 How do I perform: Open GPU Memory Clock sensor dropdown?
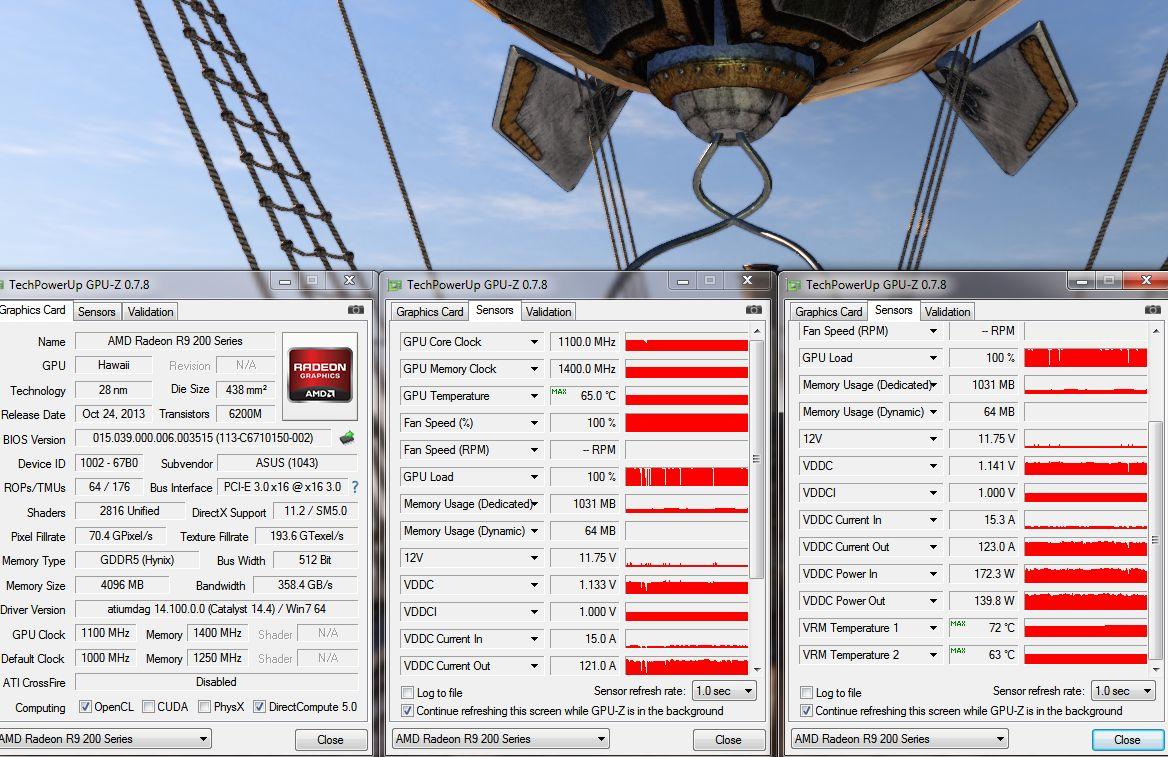[534, 369]
